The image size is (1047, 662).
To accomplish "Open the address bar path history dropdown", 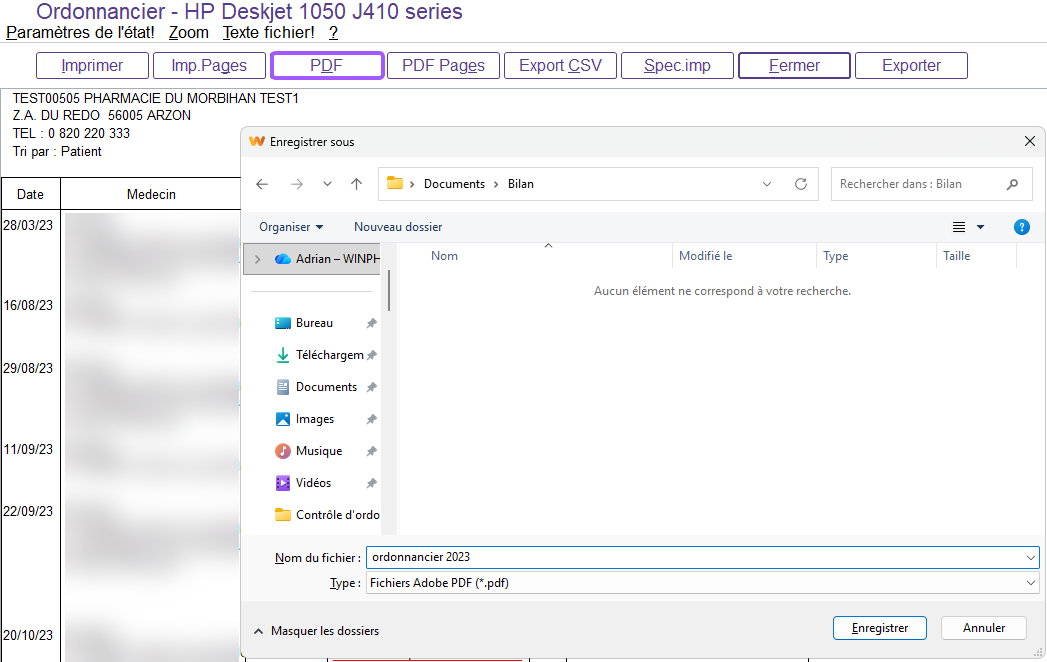I will tap(767, 184).
